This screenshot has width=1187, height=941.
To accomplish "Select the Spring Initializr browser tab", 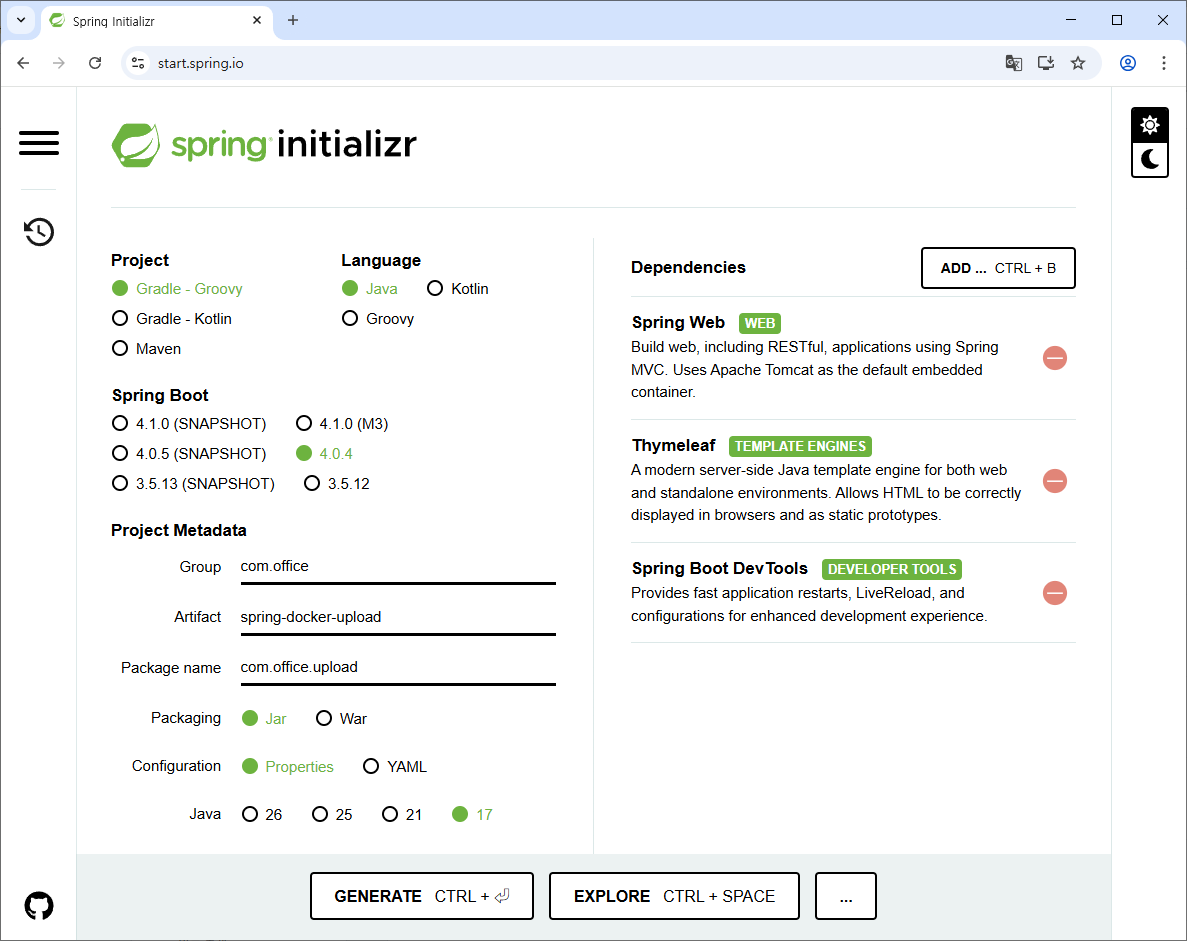I will (x=155, y=20).
